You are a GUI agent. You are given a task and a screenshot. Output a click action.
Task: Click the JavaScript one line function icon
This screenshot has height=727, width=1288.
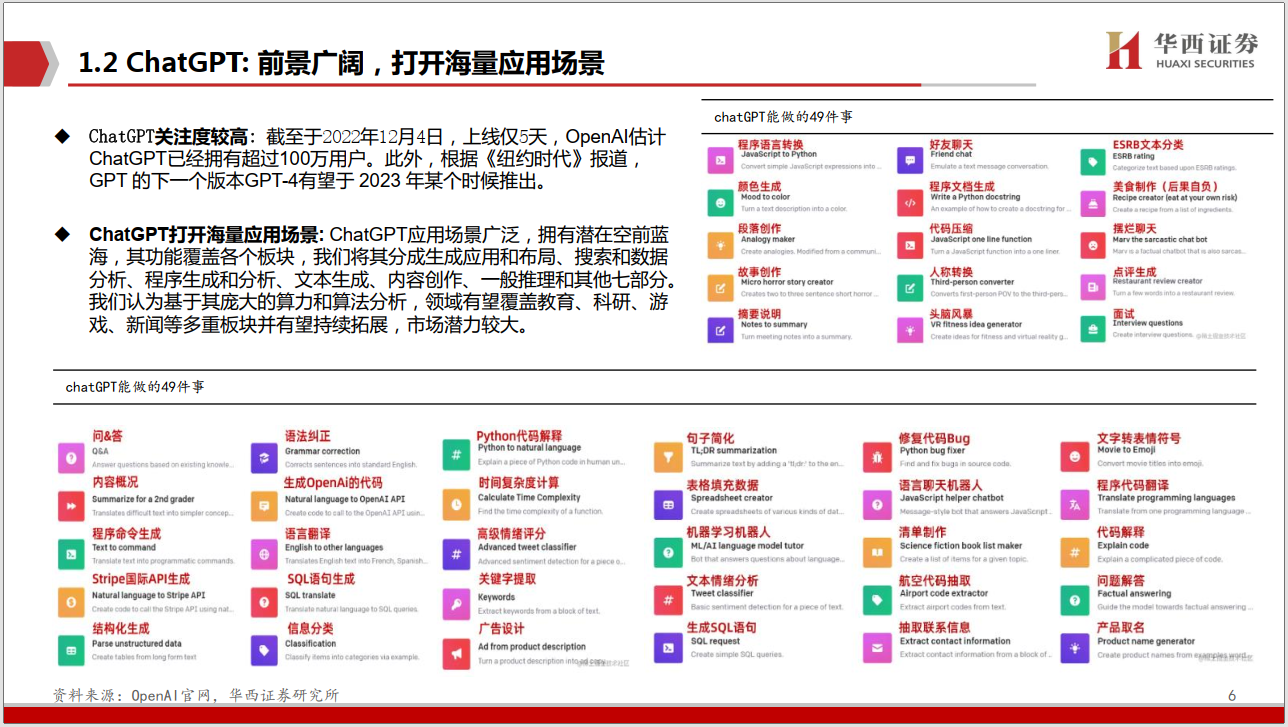pyautogui.click(x=910, y=245)
